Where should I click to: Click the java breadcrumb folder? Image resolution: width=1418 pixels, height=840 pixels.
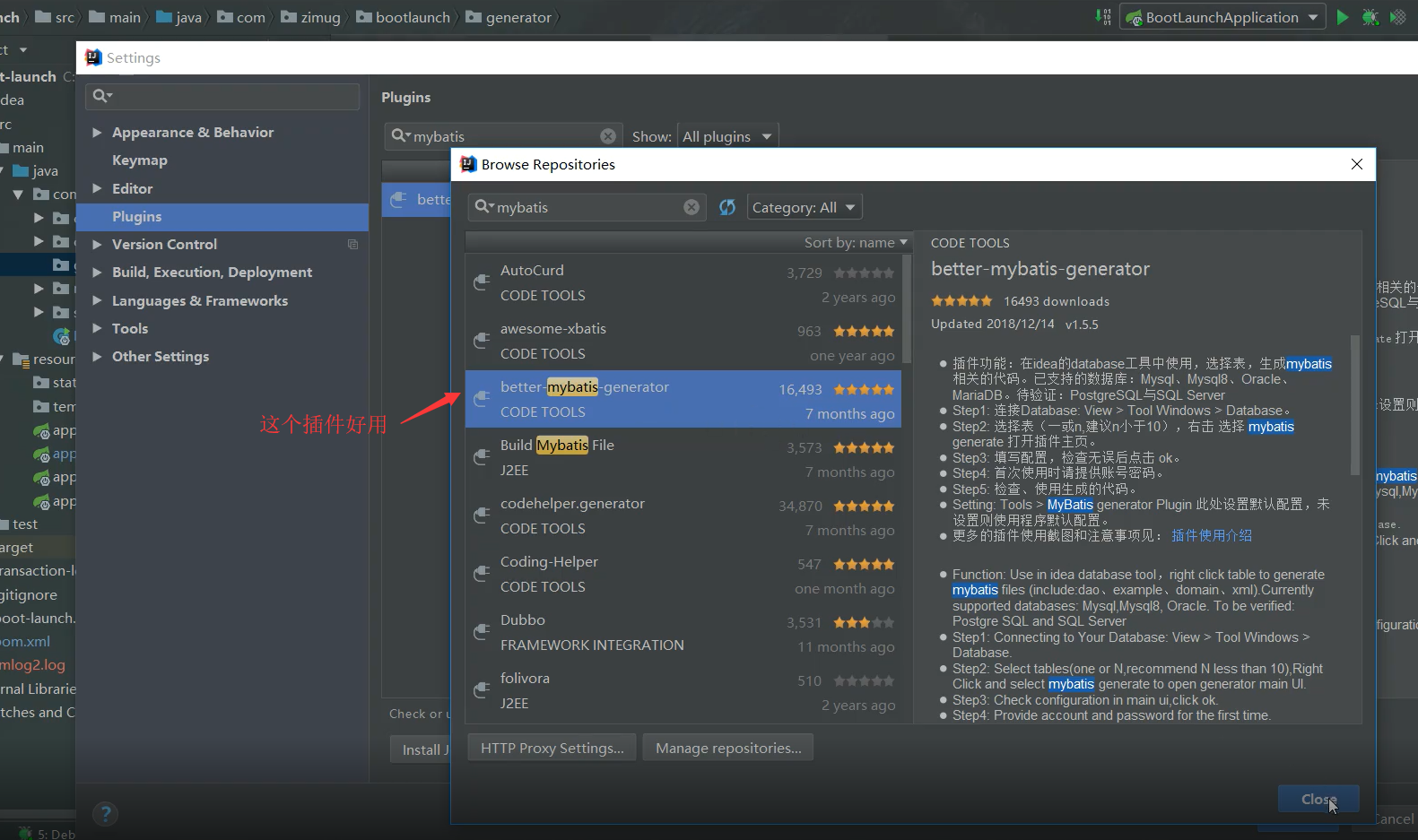coord(178,17)
